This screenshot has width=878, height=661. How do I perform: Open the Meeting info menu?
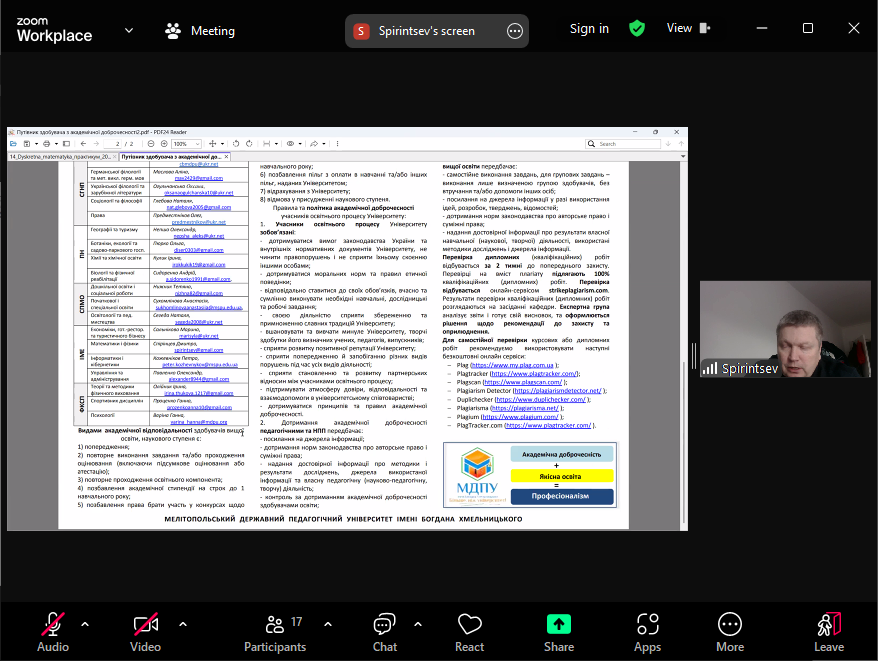tap(200, 31)
